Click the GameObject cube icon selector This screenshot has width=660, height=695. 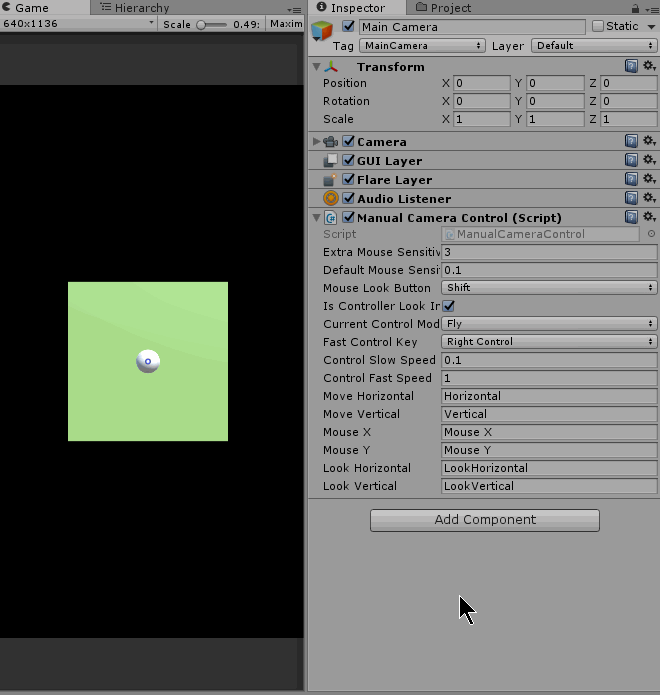(322, 31)
